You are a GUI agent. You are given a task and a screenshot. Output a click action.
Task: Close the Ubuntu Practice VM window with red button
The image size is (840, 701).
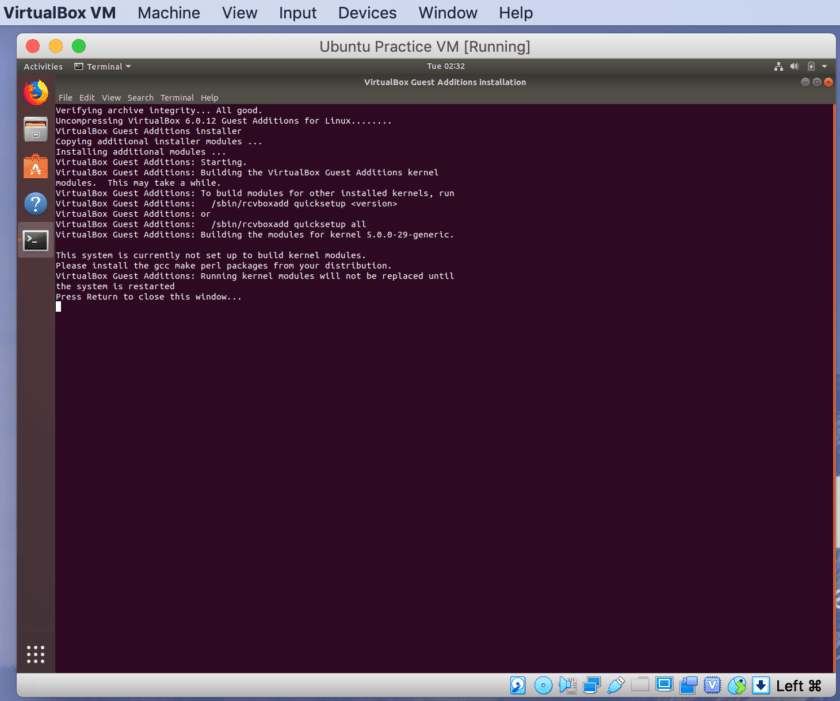33,46
